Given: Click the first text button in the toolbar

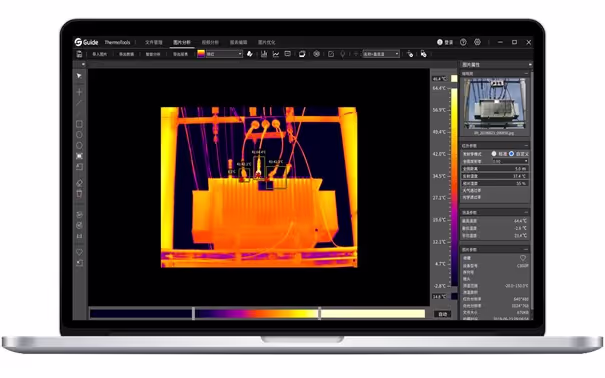Looking at the screenshot, I should pyautogui.click(x=99, y=54).
